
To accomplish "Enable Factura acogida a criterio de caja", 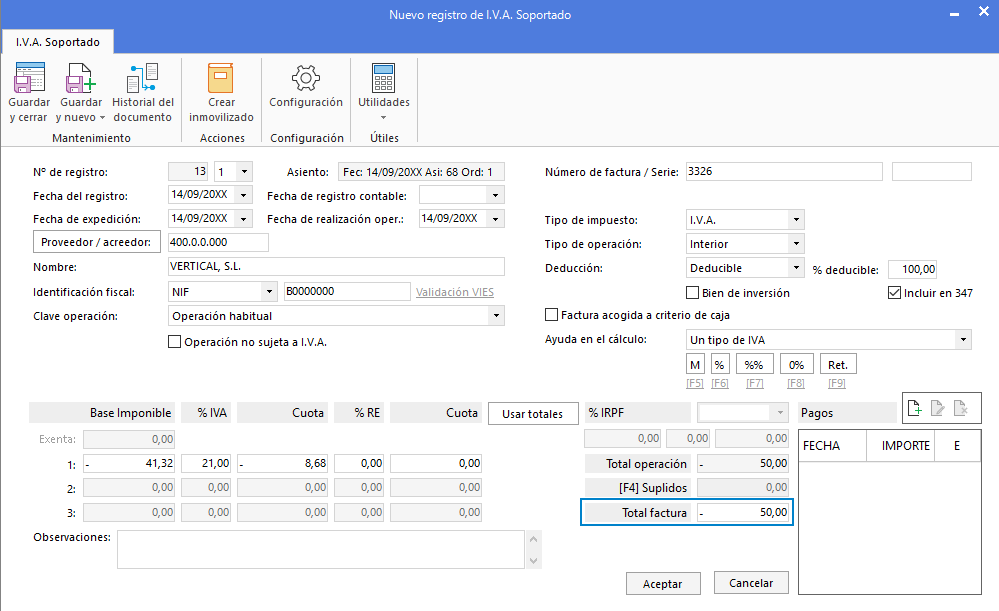I will (x=551, y=315).
